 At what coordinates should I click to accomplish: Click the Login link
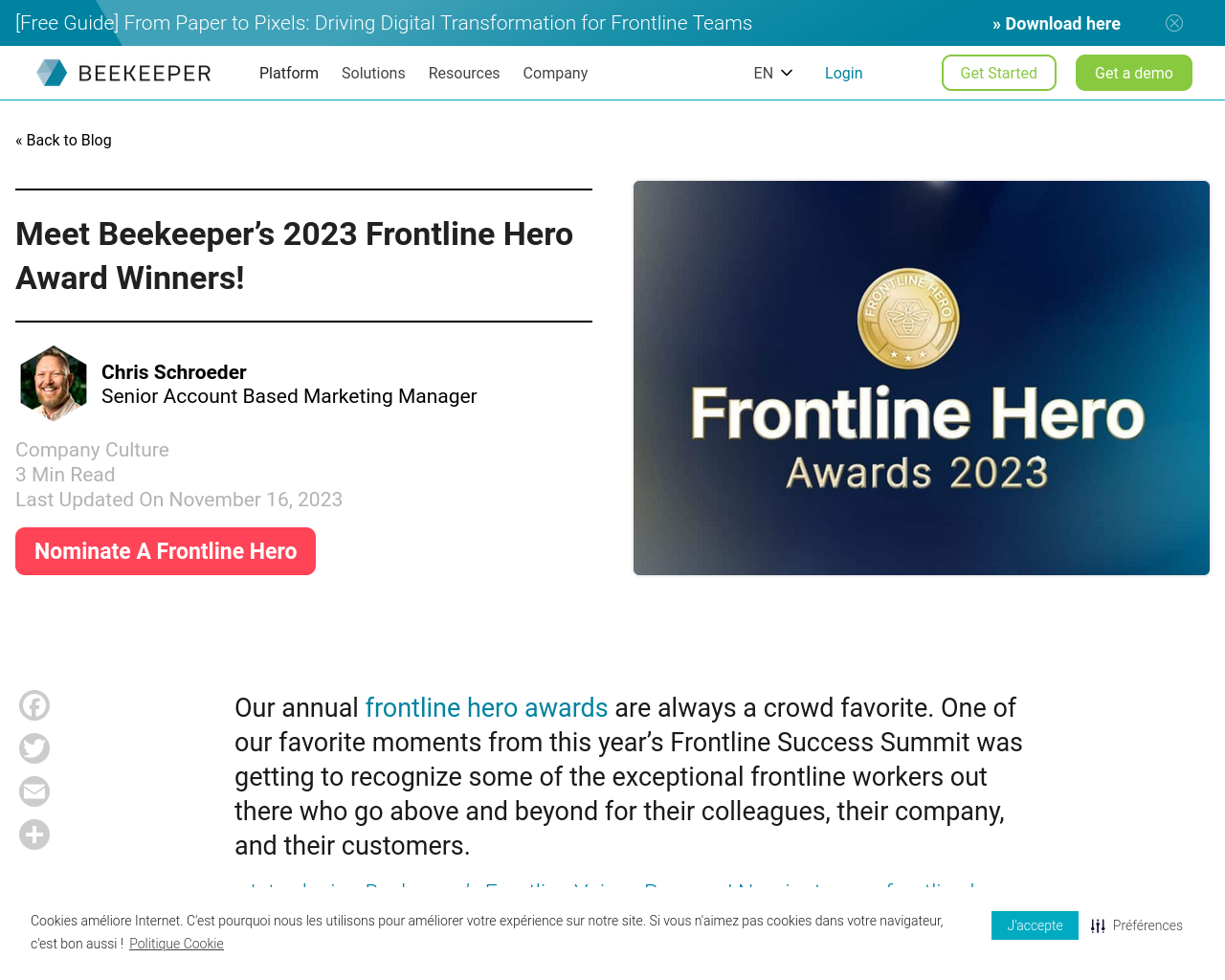coord(843,73)
